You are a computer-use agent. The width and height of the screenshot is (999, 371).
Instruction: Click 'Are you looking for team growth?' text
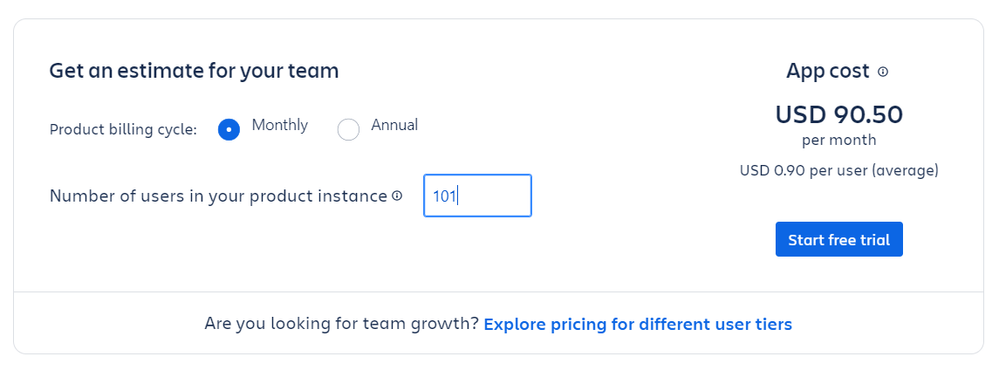click(341, 324)
